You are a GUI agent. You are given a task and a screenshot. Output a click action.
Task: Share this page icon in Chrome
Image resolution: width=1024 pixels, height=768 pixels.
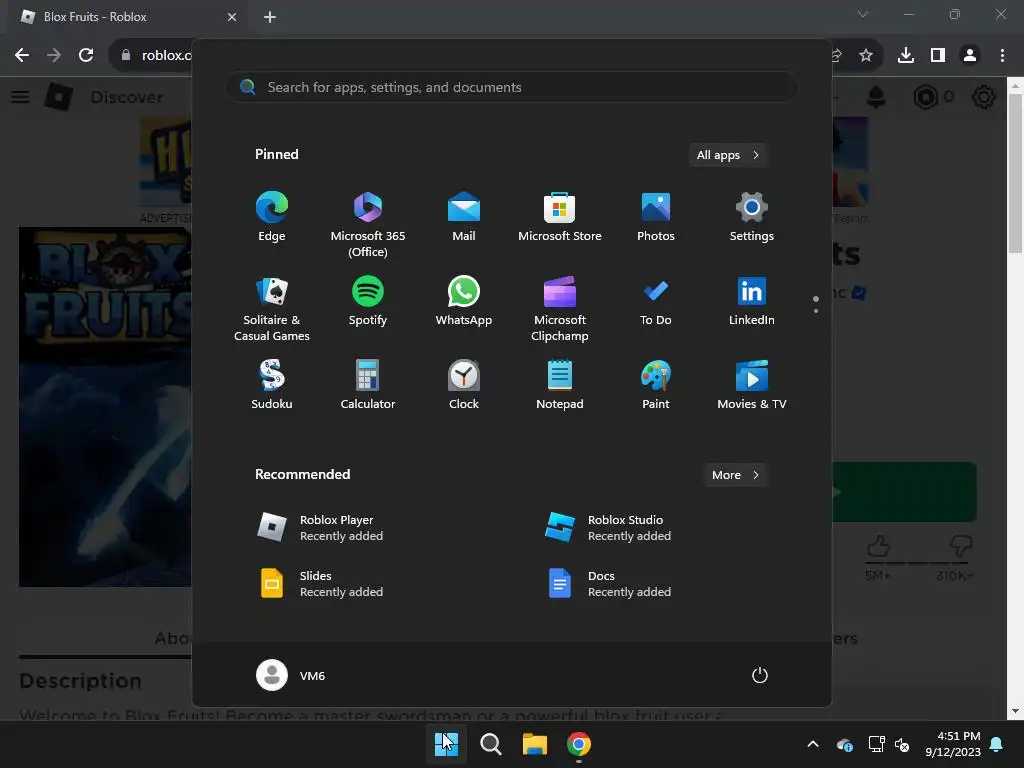click(837, 56)
